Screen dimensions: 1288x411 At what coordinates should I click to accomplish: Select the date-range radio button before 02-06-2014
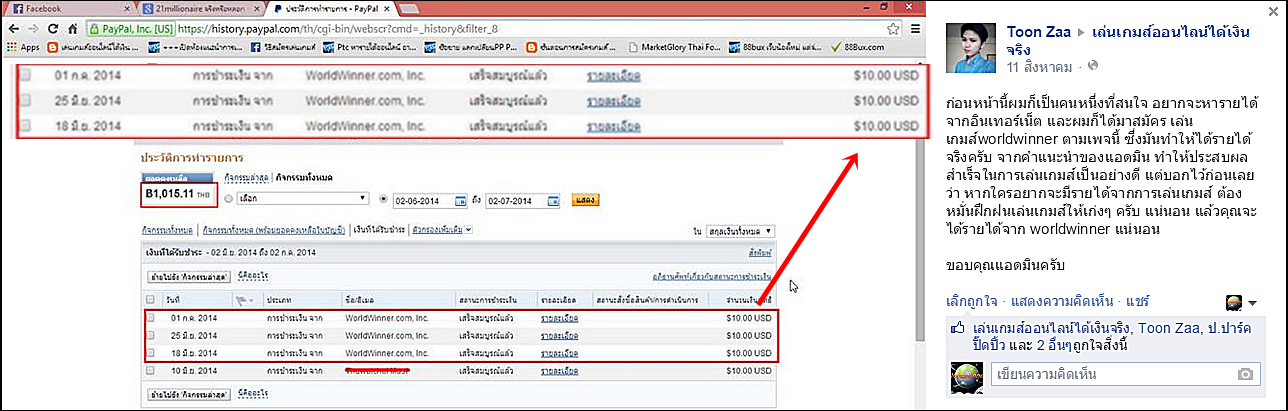384,199
